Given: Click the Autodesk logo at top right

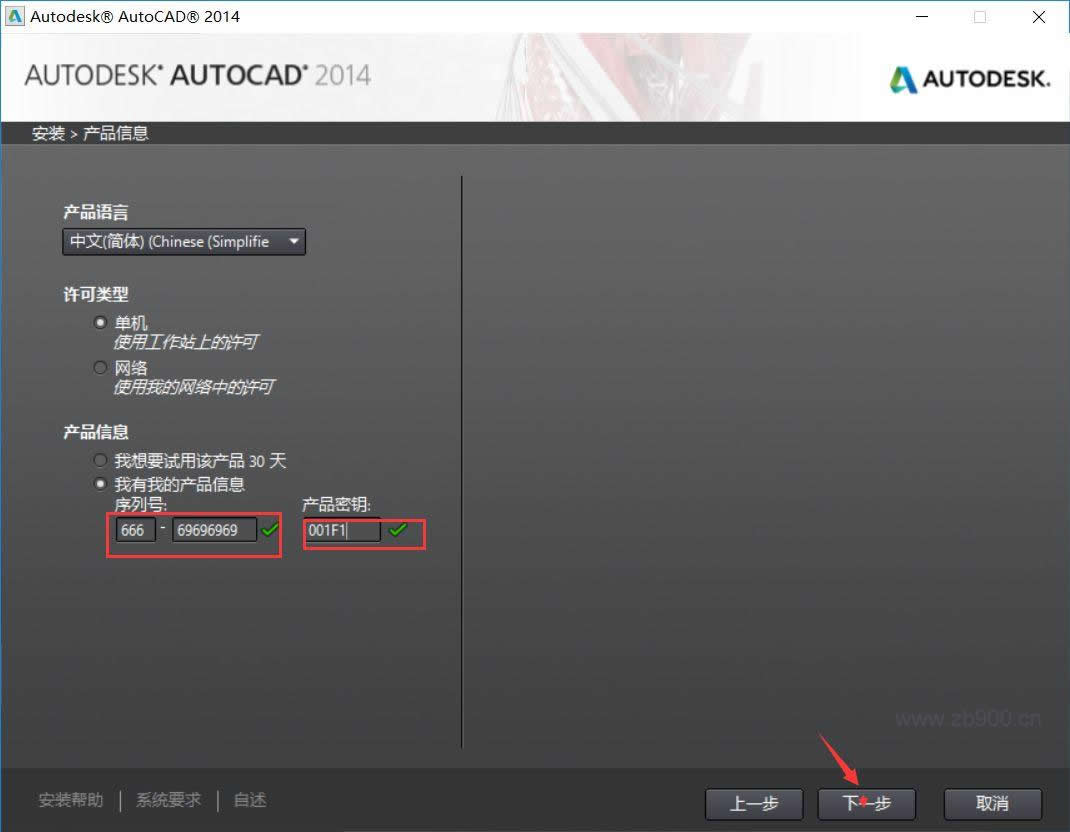Looking at the screenshot, I should [x=968, y=76].
